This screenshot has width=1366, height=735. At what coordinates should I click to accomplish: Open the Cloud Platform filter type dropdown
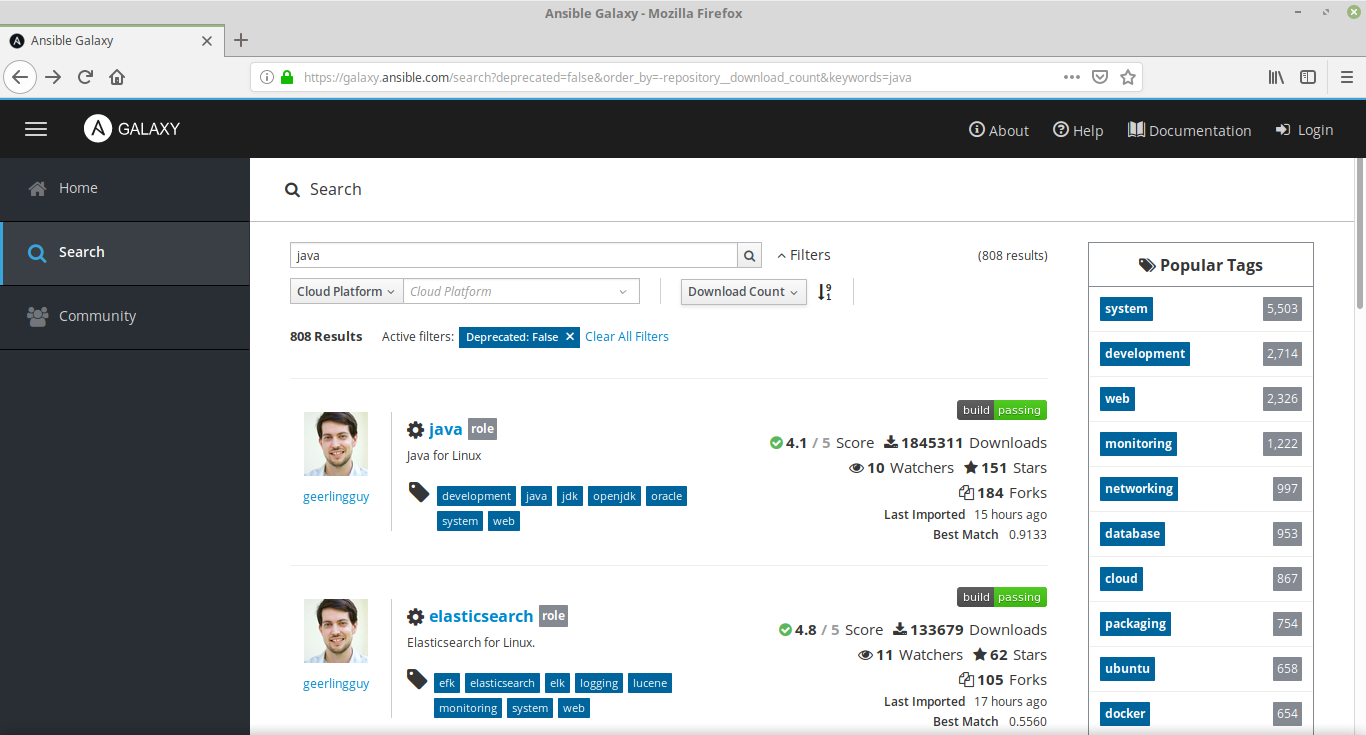[347, 291]
